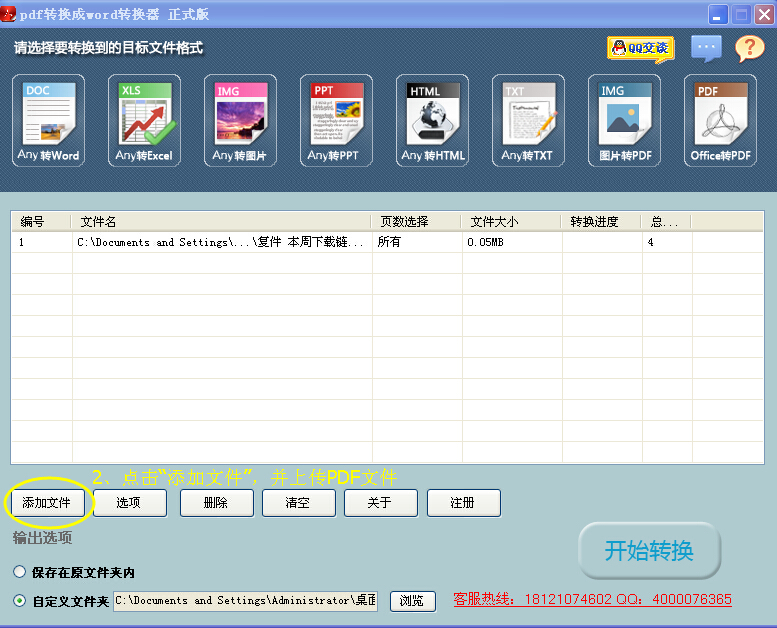Click the 页数选择 column header
Screen dimensions: 777x628
click(x=417, y=222)
